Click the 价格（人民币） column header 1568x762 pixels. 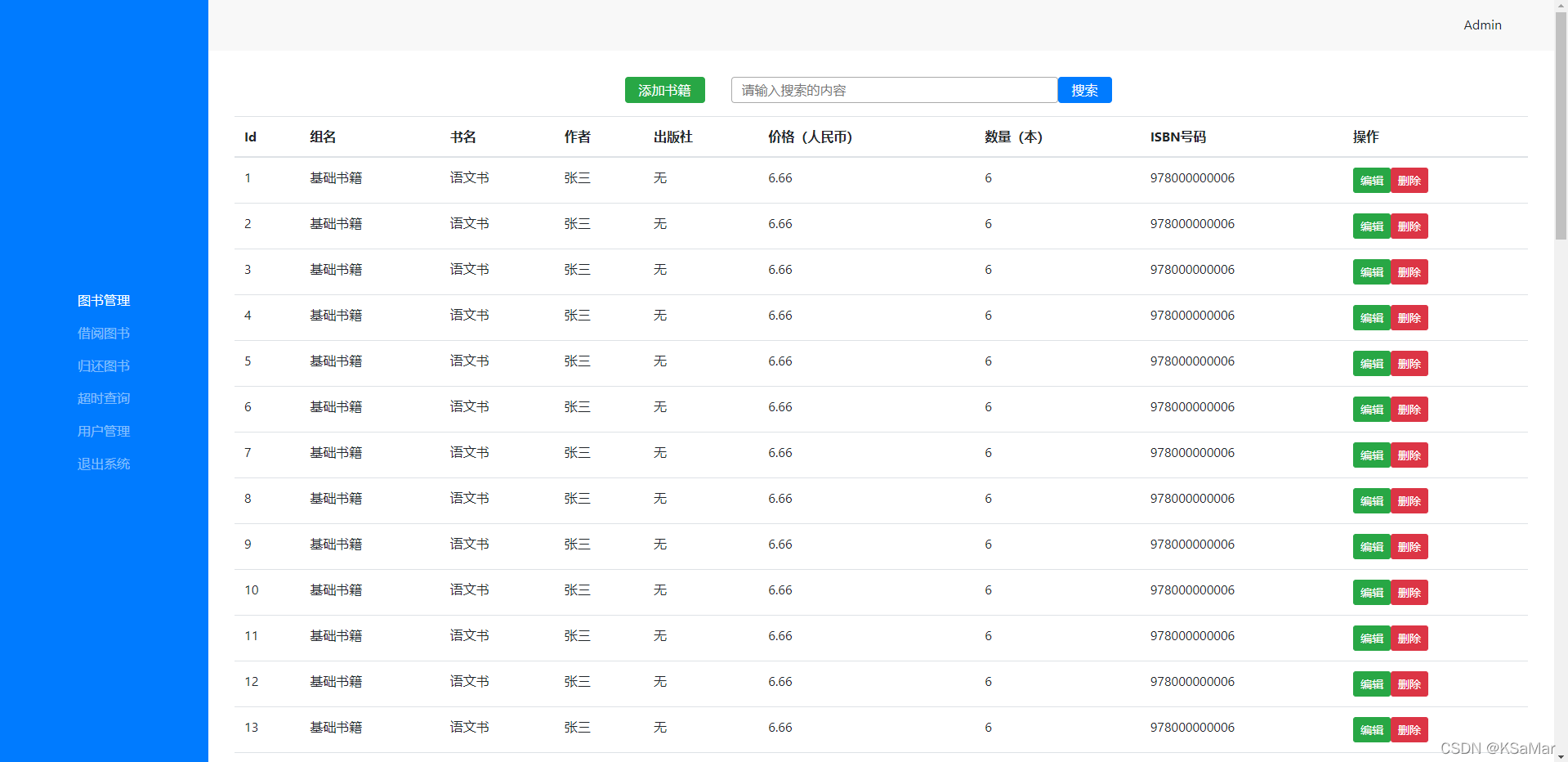click(x=811, y=137)
